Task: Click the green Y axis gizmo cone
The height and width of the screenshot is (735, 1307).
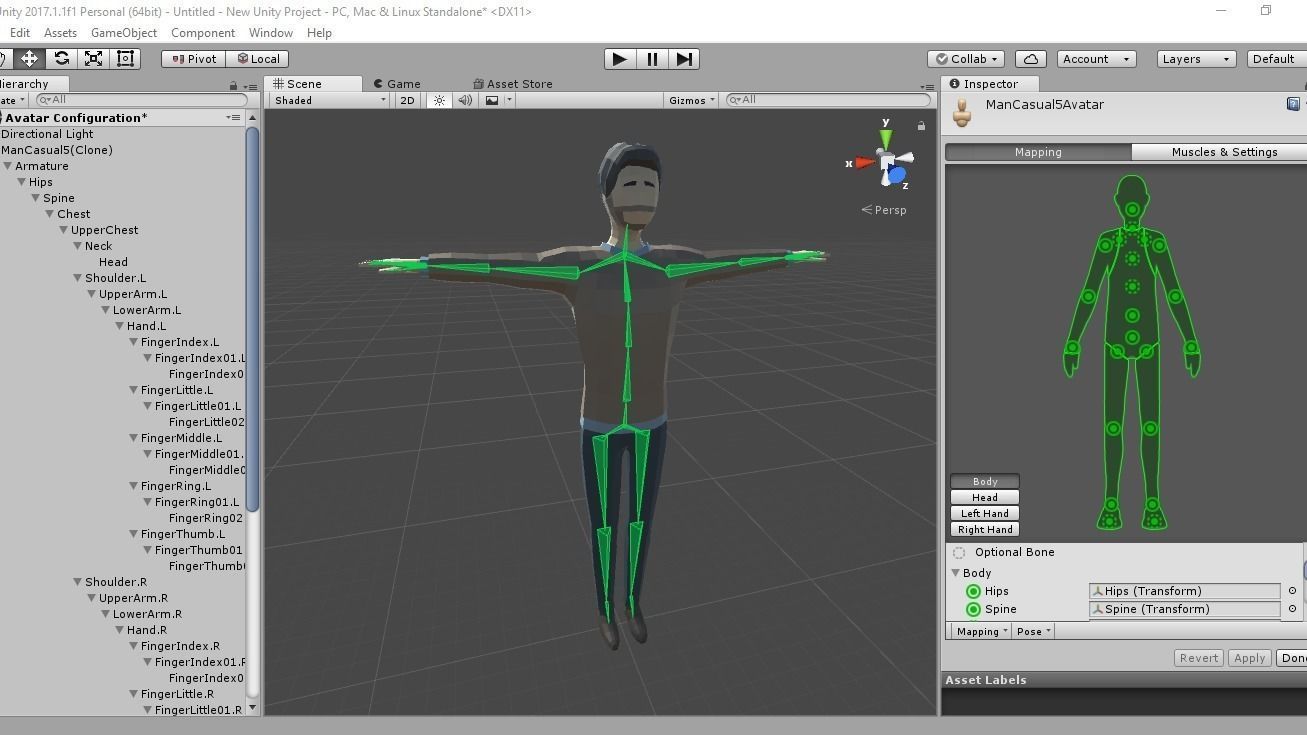Action: pos(885,137)
